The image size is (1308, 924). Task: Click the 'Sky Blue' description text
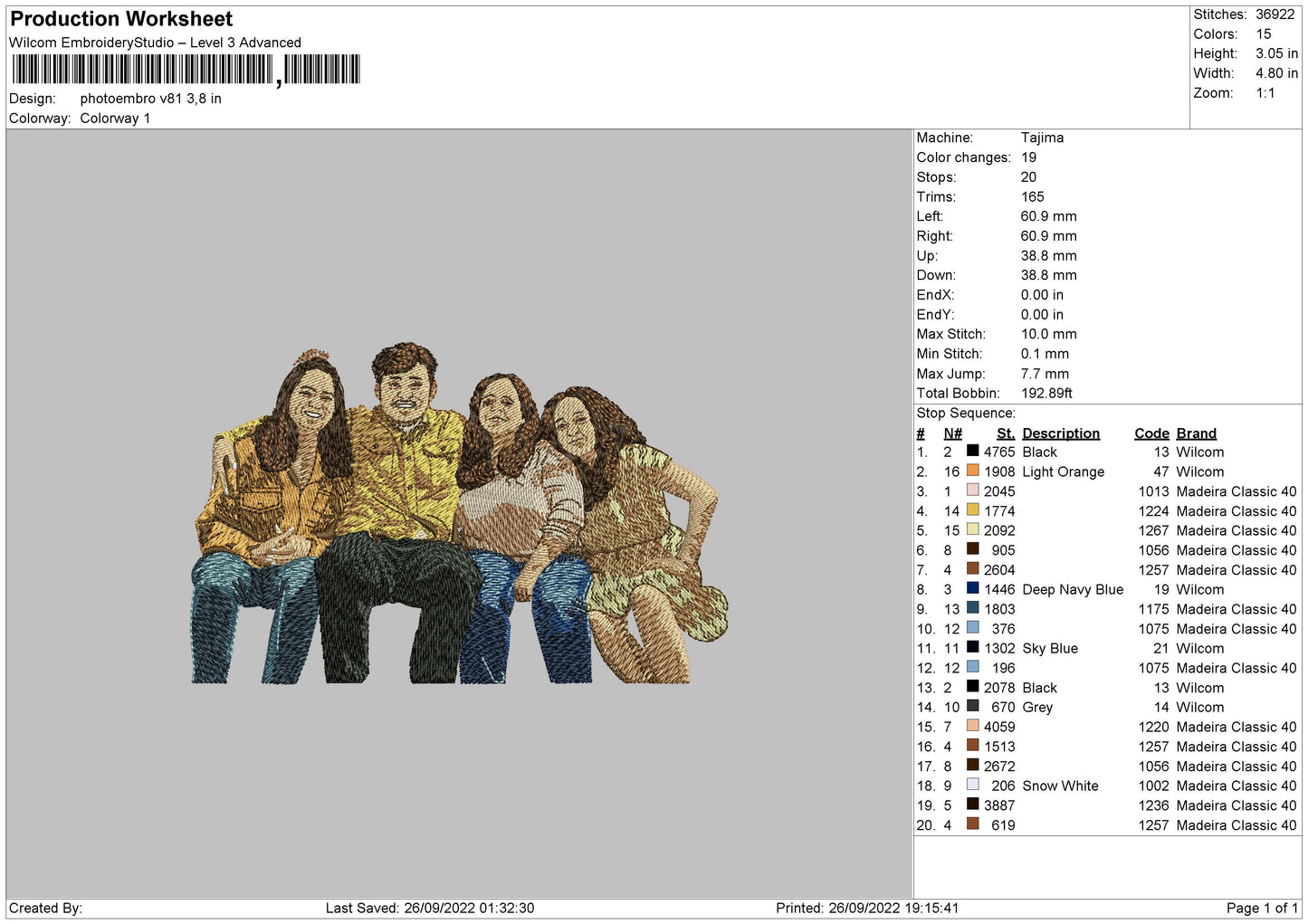pyautogui.click(x=1050, y=648)
